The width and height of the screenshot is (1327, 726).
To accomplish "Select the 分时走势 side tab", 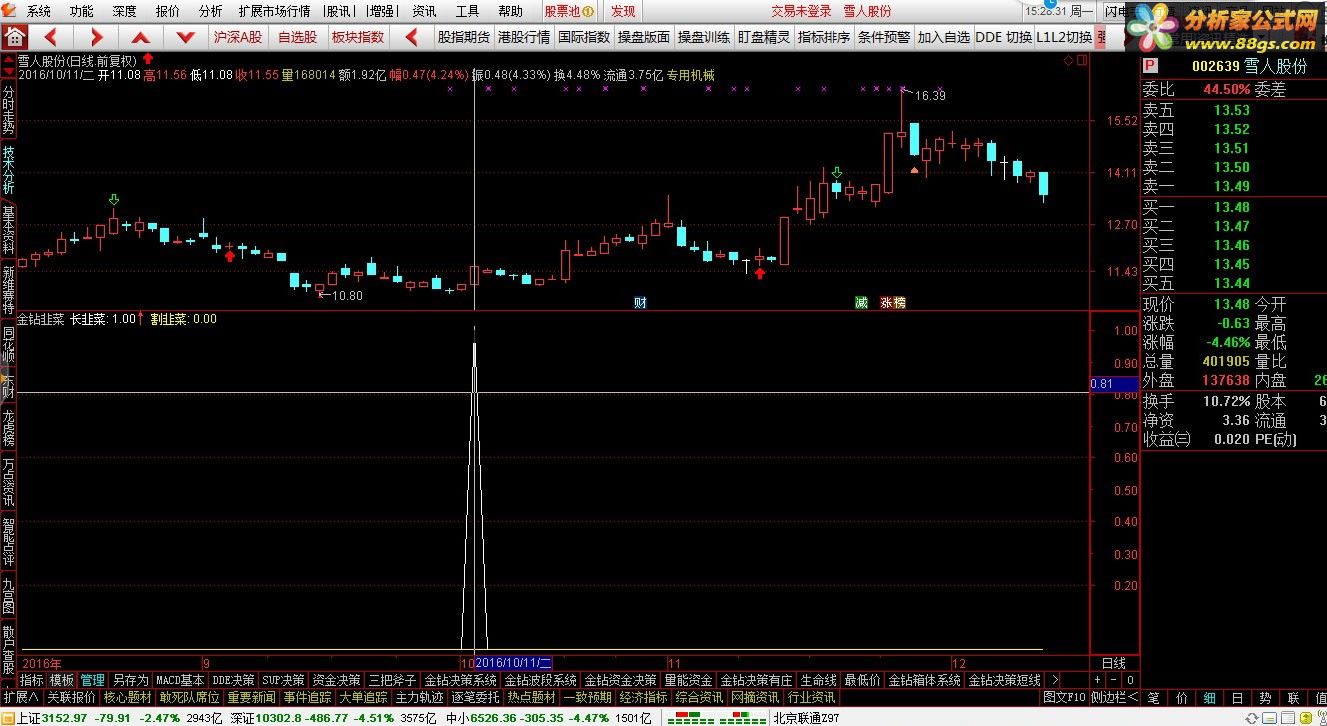I will [8, 109].
